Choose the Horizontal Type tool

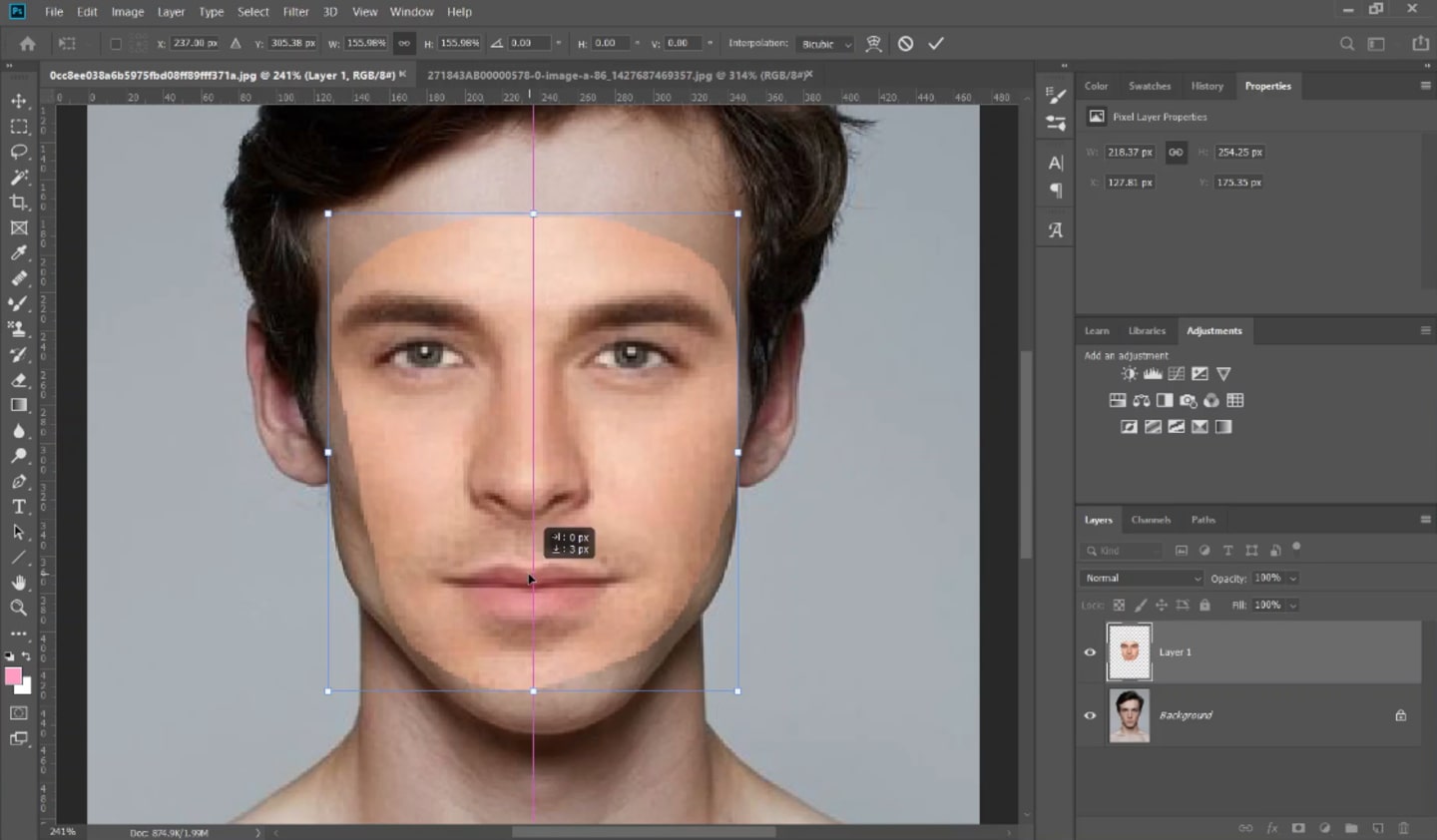coord(18,506)
